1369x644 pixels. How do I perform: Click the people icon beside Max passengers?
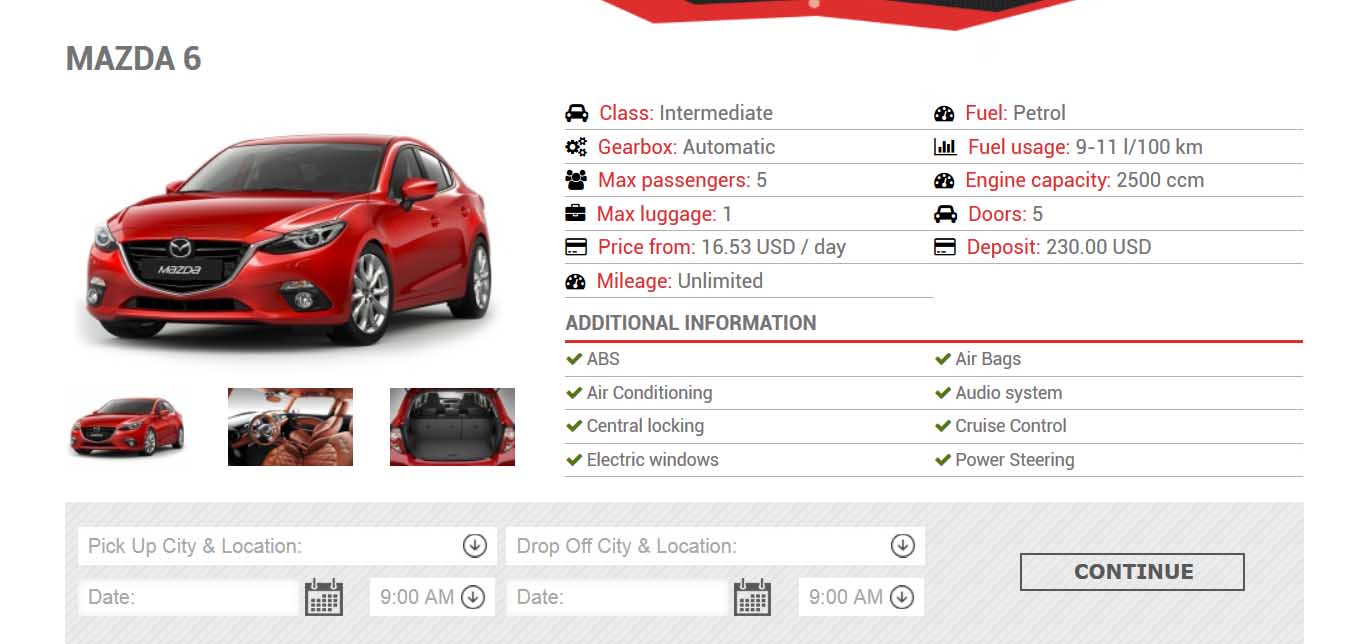(x=576, y=181)
